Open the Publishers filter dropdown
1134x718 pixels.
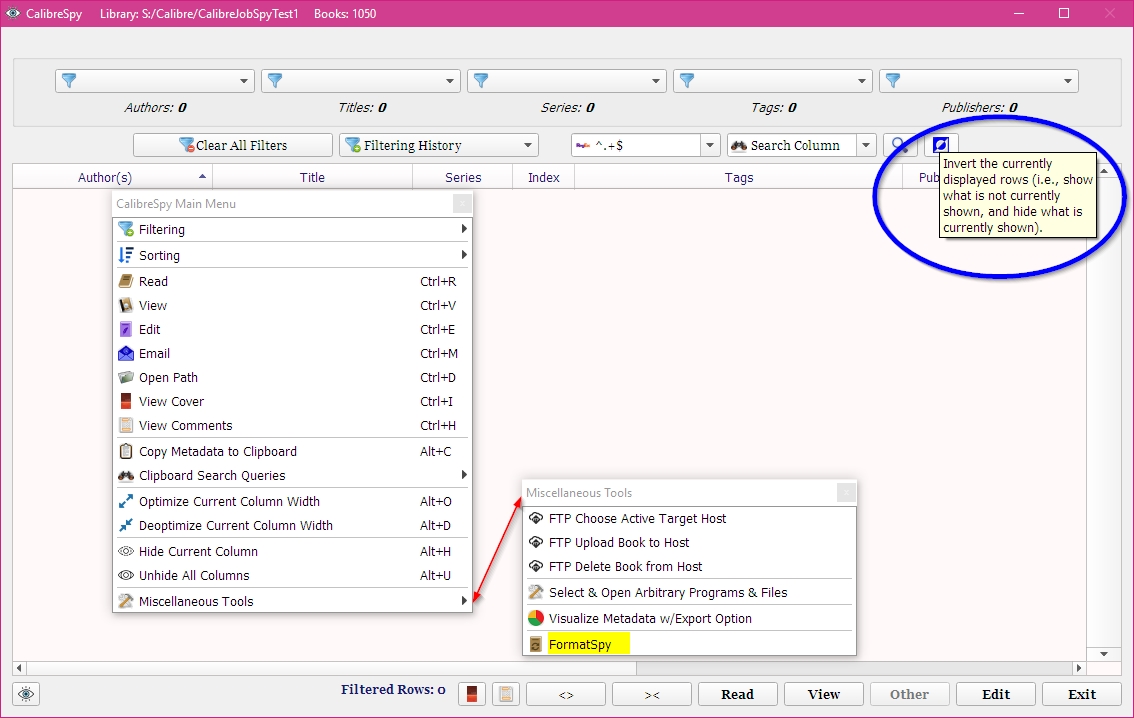pyautogui.click(x=979, y=81)
